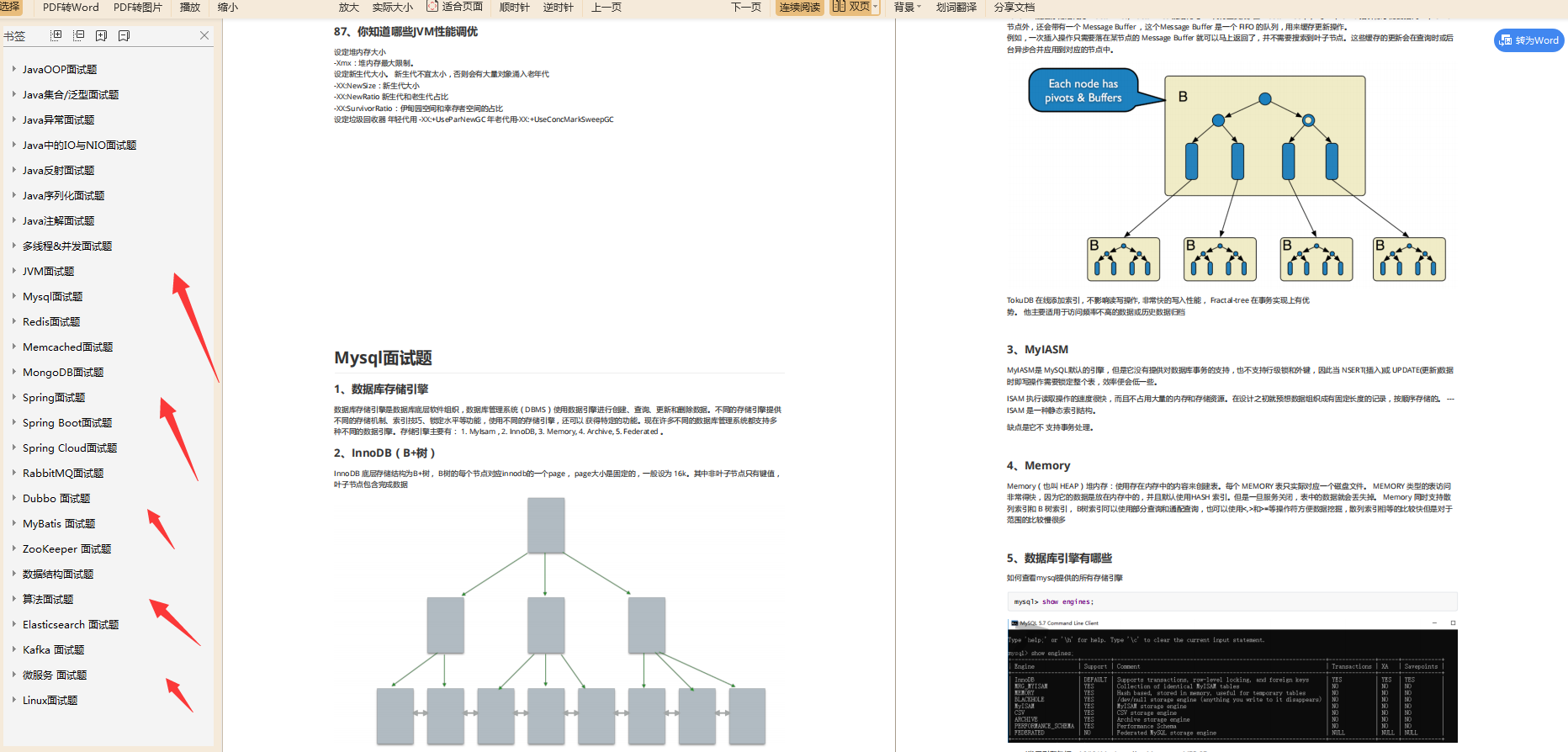This screenshot has width=1568, height=752.
Task: Rotate page 顺时针 clockwise
Action: click(x=515, y=7)
